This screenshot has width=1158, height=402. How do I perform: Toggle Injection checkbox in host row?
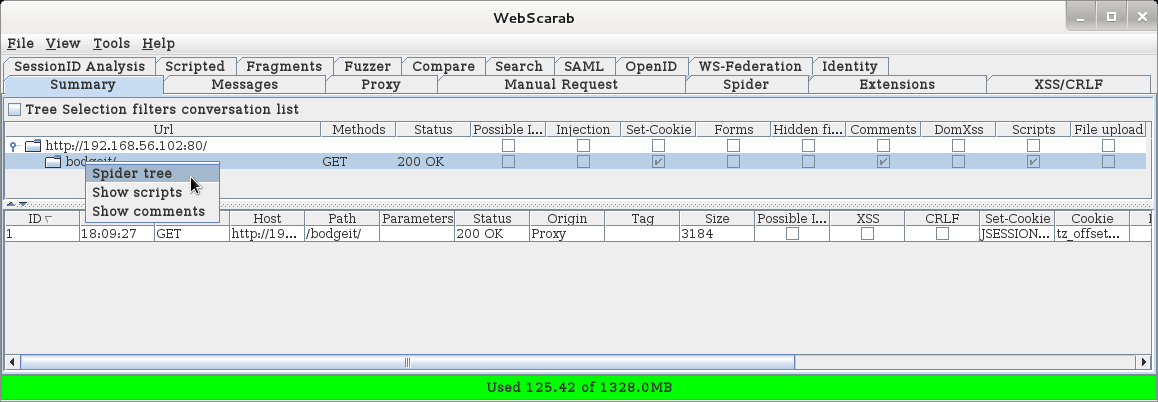click(x=583, y=146)
